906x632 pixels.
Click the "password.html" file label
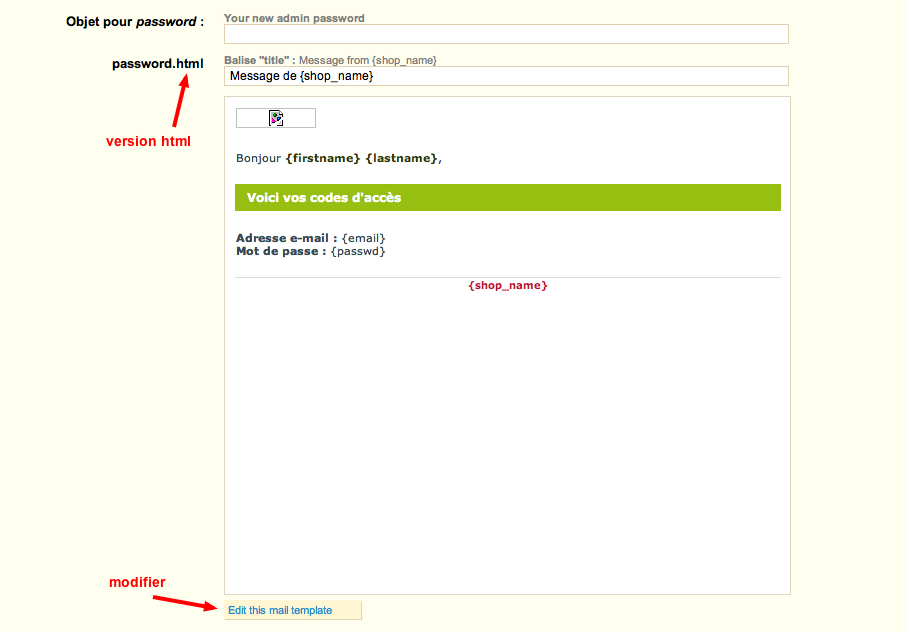(x=157, y=64)
